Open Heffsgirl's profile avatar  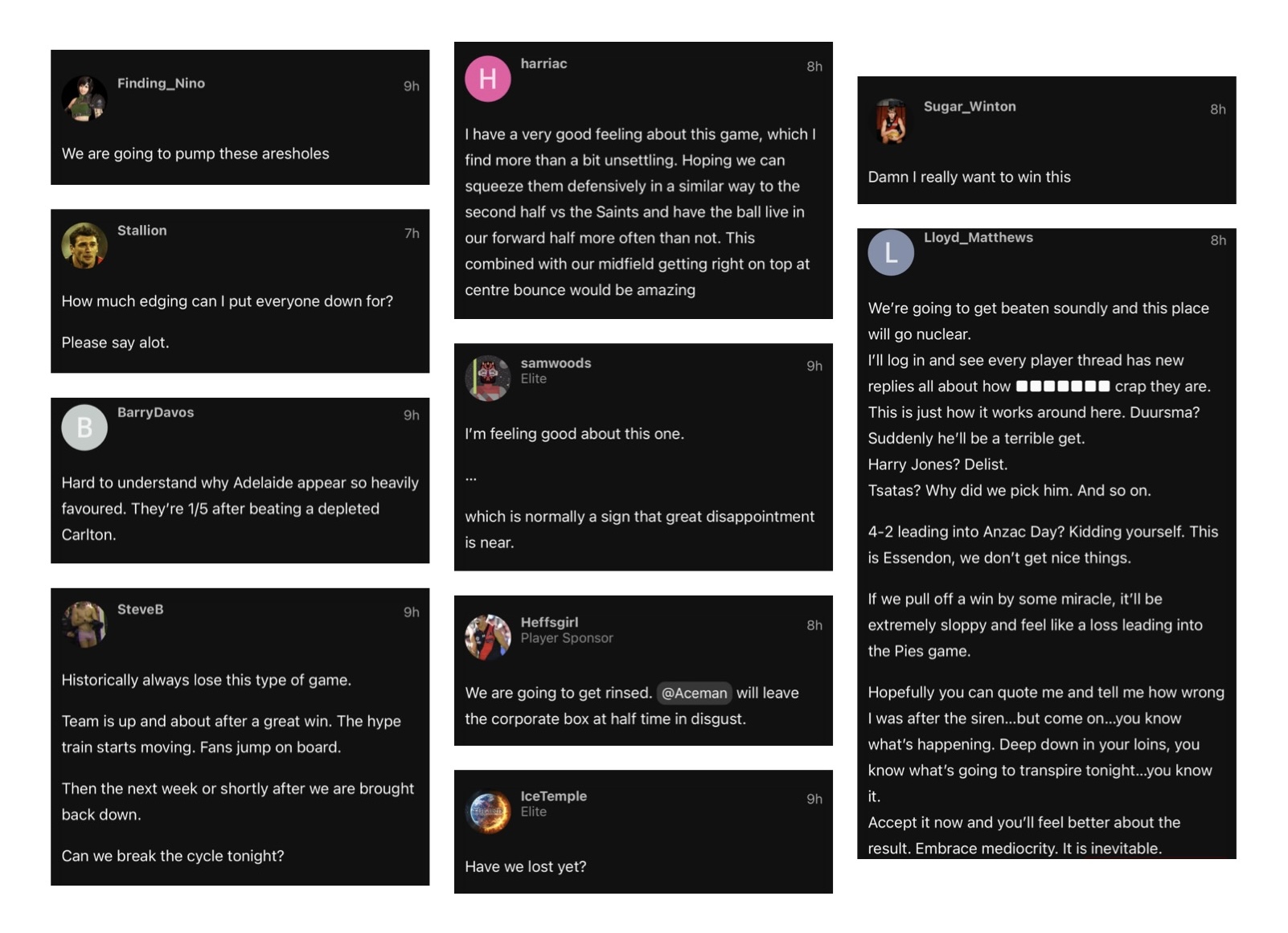pyautogui.click(x=488, y=637)
